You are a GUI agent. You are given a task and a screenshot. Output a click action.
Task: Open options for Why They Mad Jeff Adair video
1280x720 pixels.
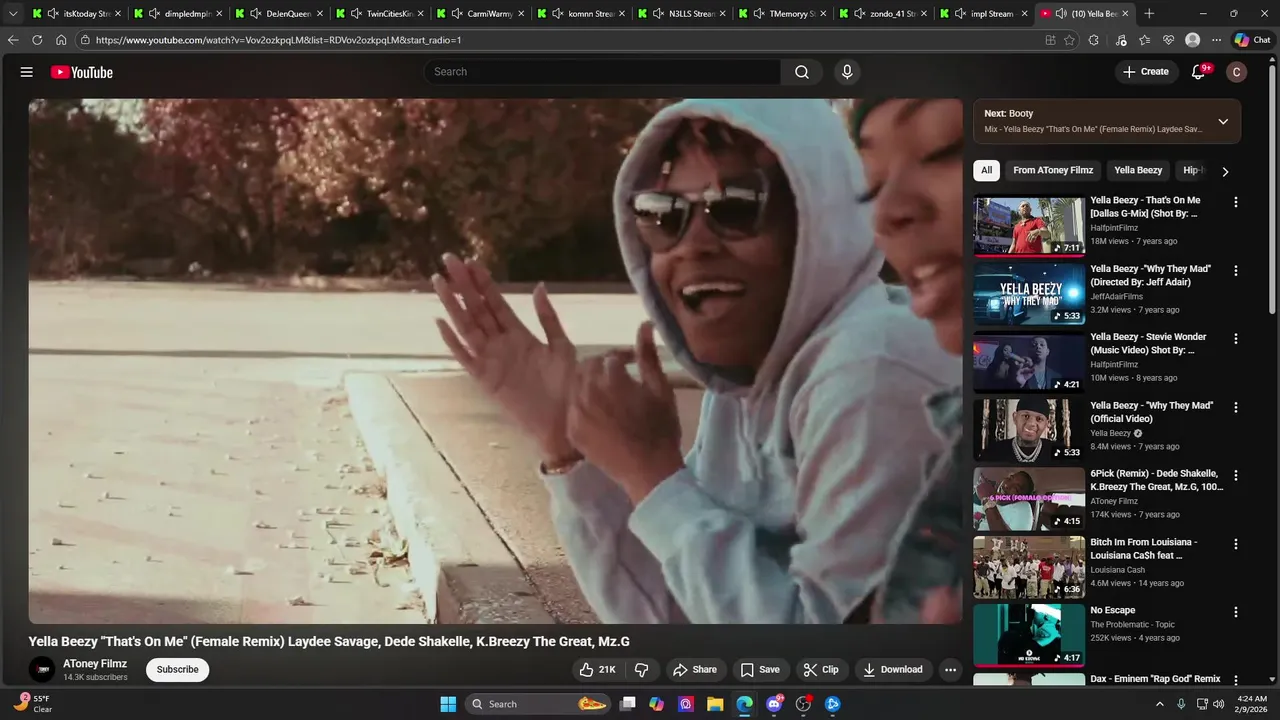1236,270
